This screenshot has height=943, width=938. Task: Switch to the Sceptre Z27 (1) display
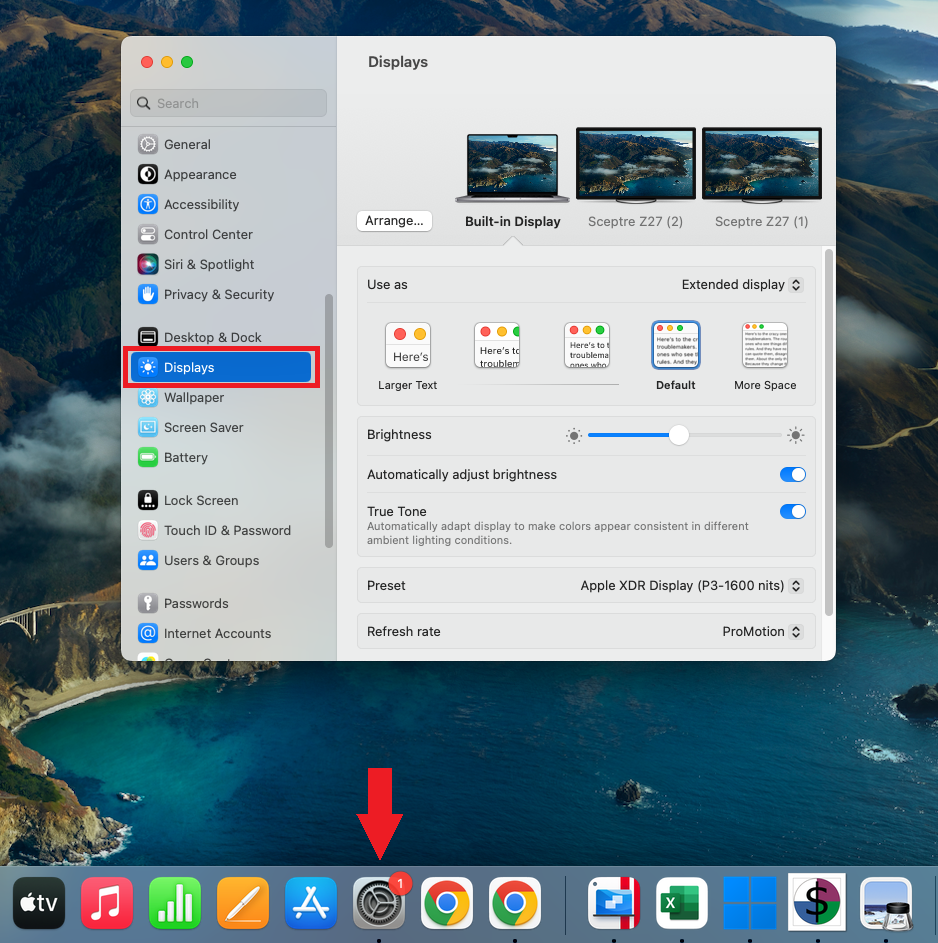tap(761, 165)
